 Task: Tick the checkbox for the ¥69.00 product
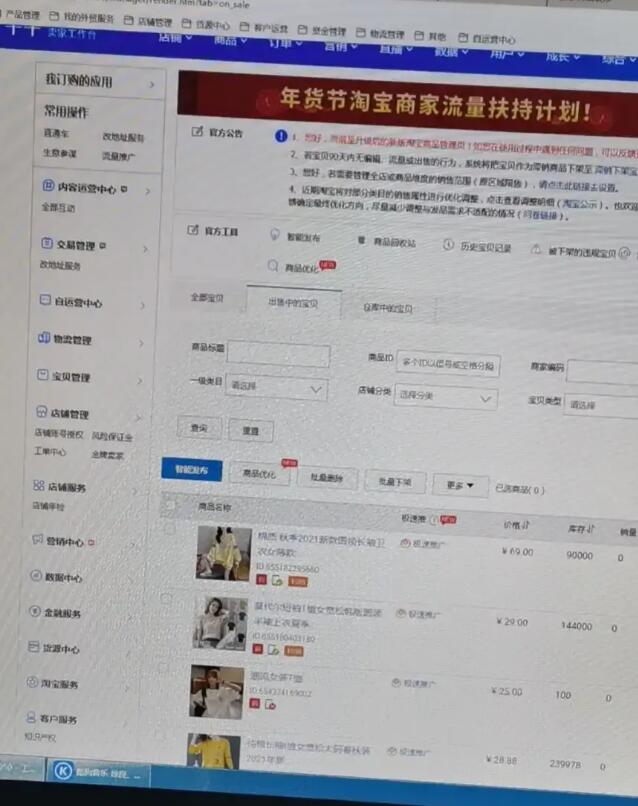[168, 528]
